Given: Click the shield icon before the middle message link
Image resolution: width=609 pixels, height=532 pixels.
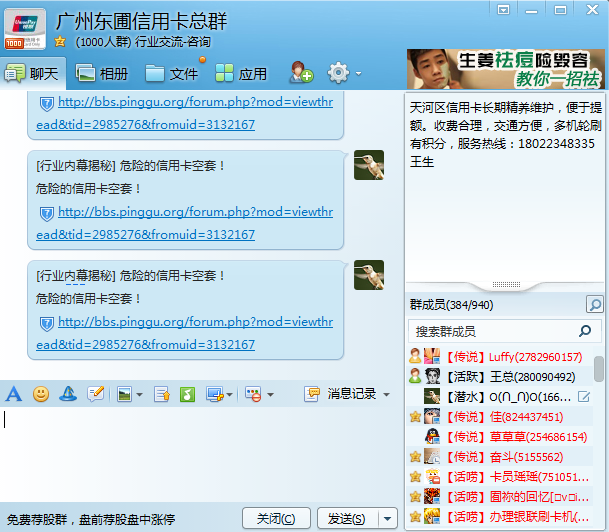Looking at the screenshot, I should (x=47, y=214).
